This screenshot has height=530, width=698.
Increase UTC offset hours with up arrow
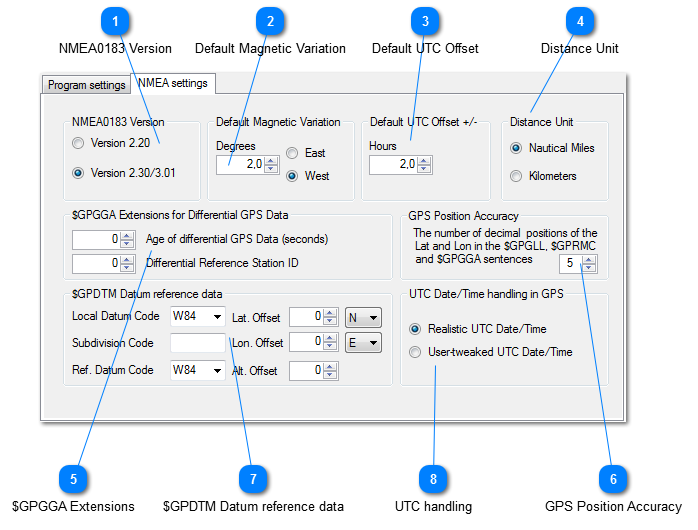tap(424, 161)
